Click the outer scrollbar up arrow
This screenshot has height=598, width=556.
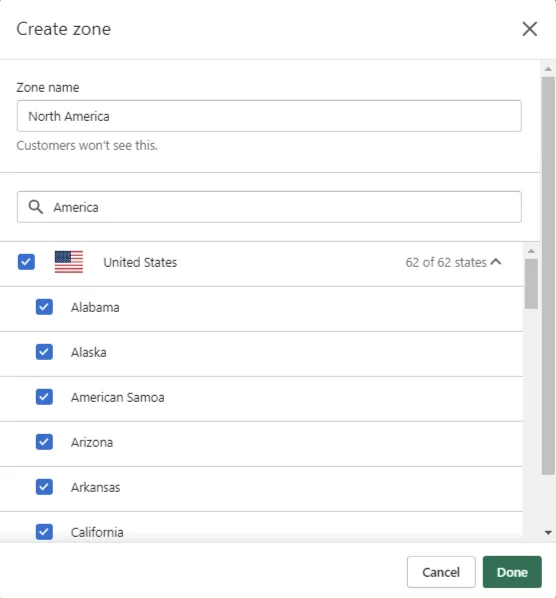coord(548,69)
